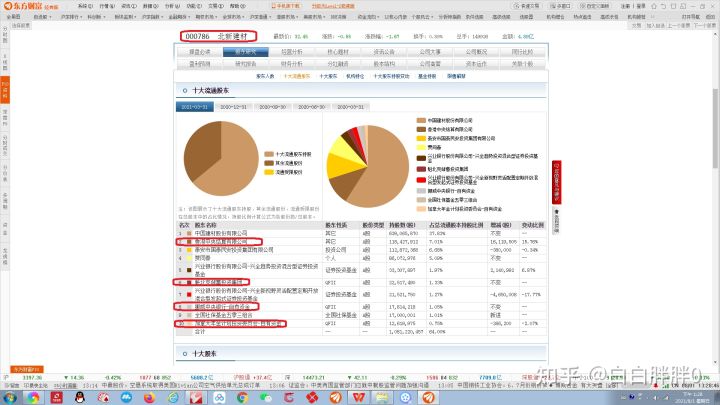Click the 加入自选 button at top right

pyautogui.click(x=655, y=26)
